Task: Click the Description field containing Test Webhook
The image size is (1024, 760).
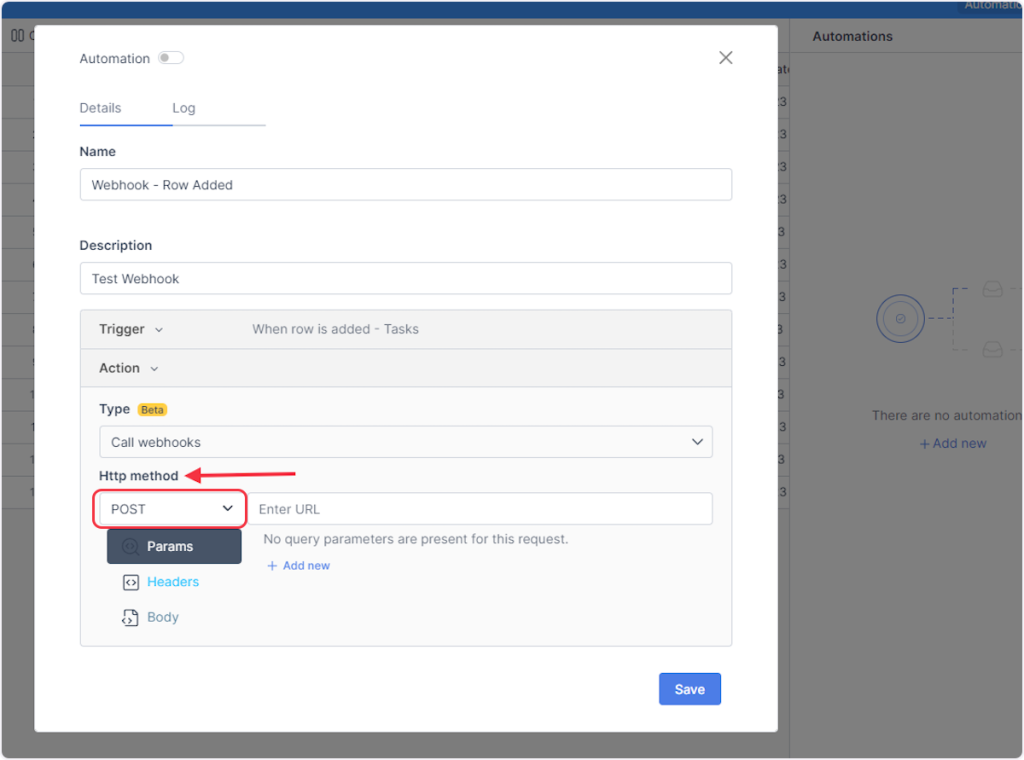Action: pos(405,279)
